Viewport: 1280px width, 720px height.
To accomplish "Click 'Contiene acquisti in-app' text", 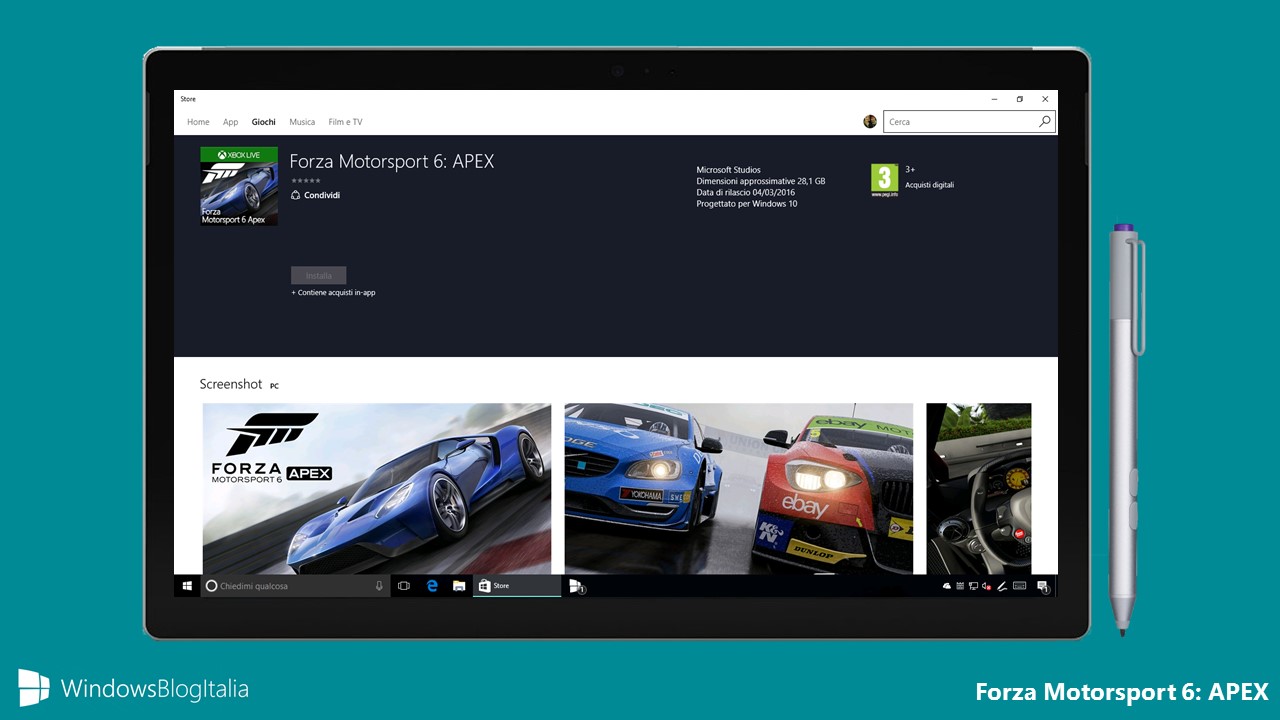I will [333, 293].
